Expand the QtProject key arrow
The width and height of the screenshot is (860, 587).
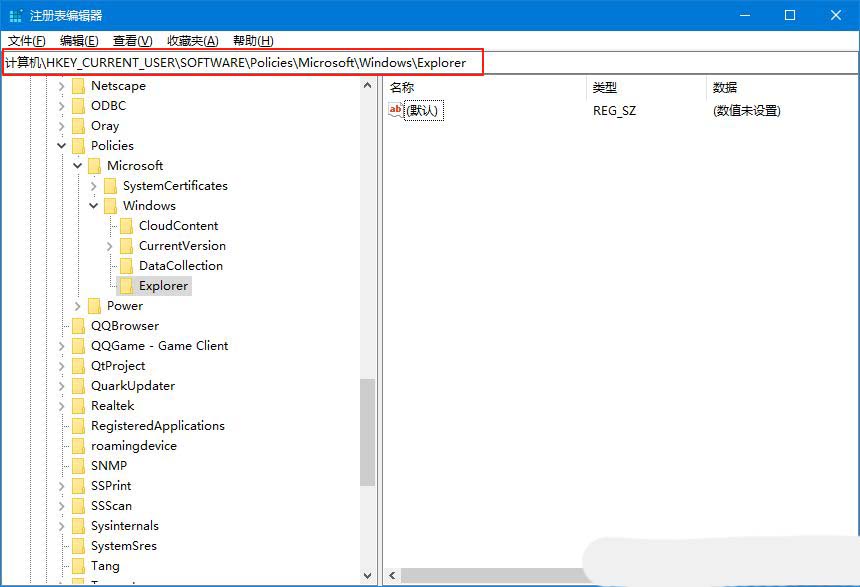click(x=61, y=365)
